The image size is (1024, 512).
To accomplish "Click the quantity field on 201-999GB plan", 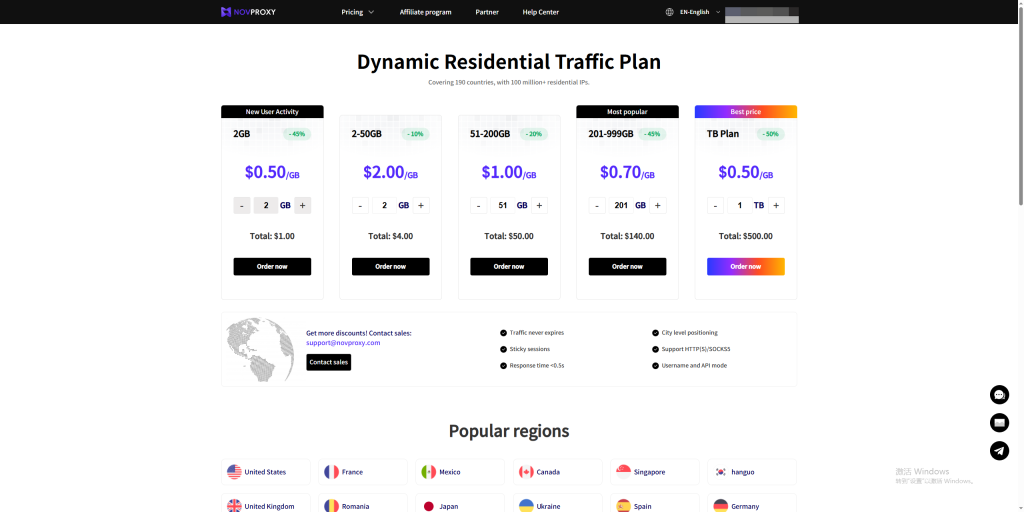I will 620,206.
